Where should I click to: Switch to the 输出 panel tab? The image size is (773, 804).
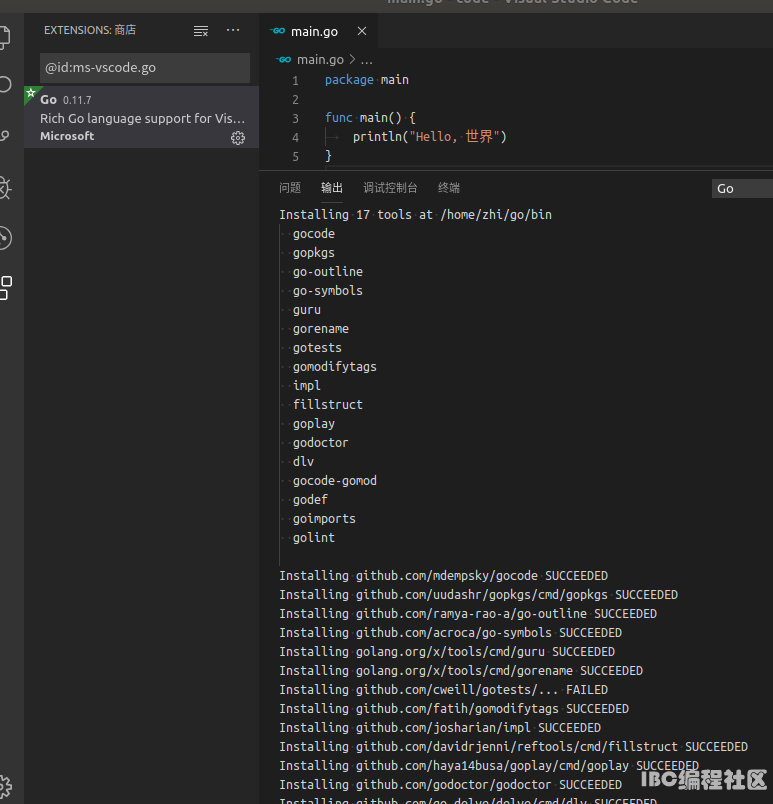332,188
